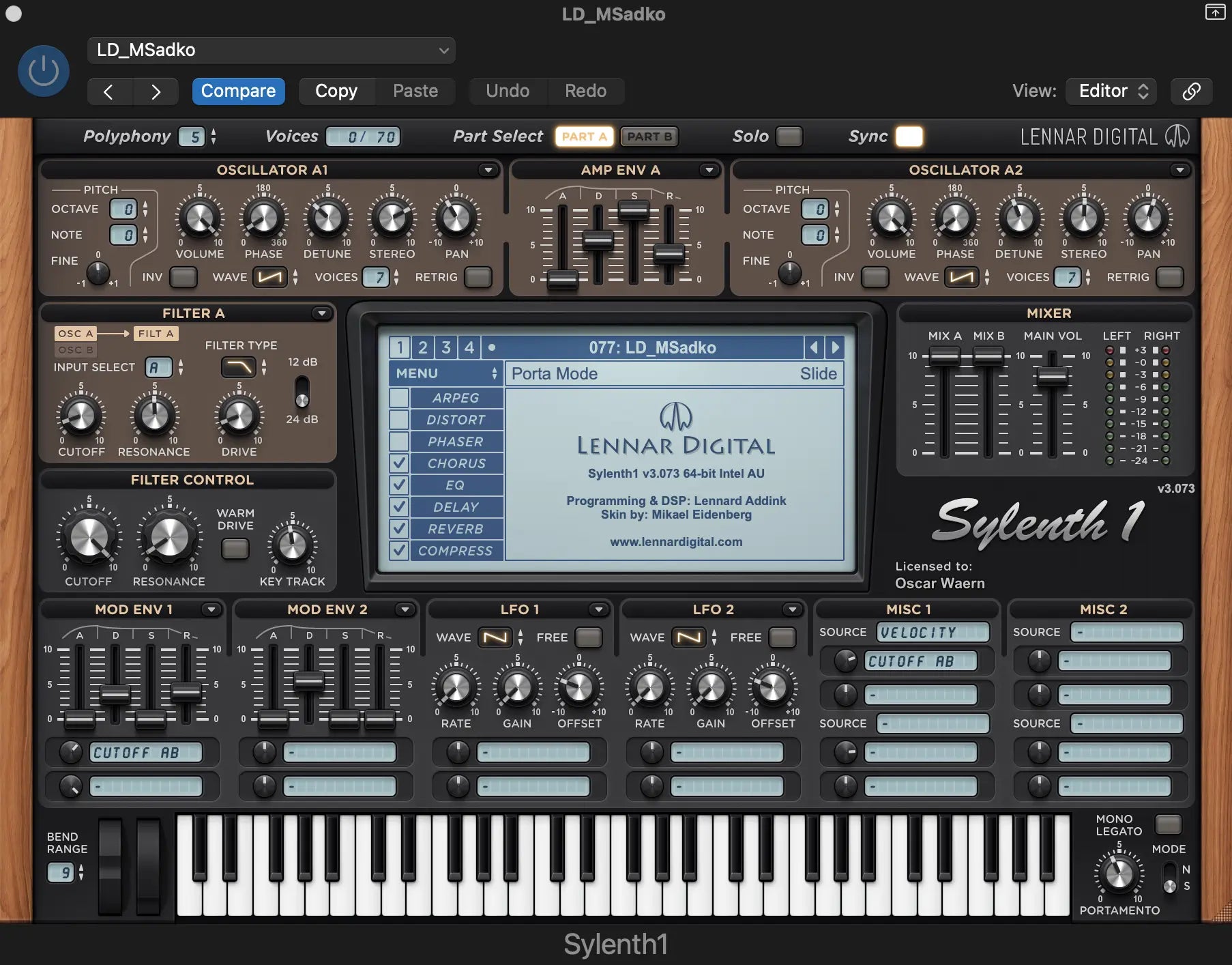1232x965 pixels.
Task: Click the Main Vol fader in Mixer
Action: click(1052, 375)
